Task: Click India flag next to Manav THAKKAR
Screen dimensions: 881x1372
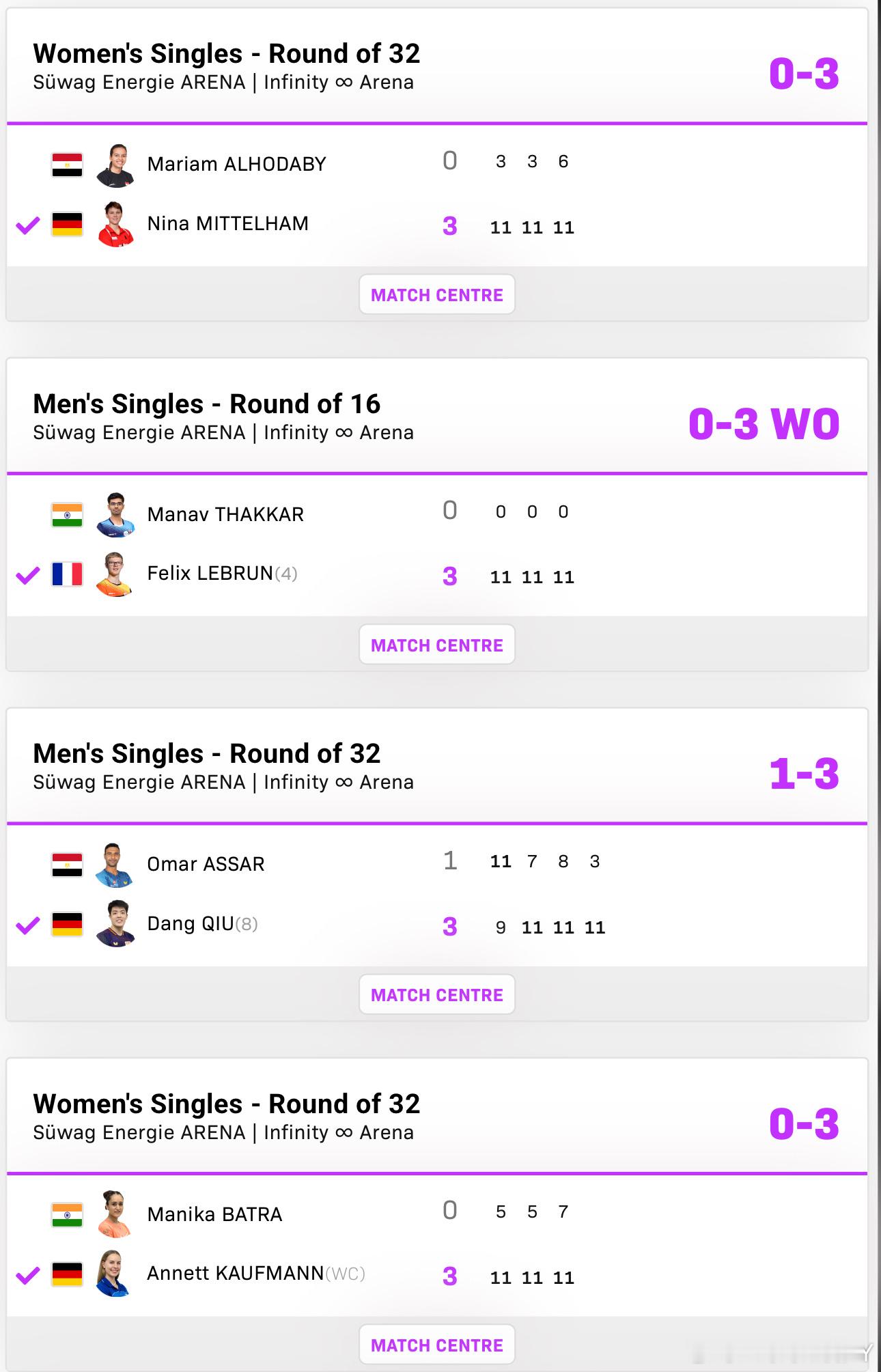Action: point(67,515)
